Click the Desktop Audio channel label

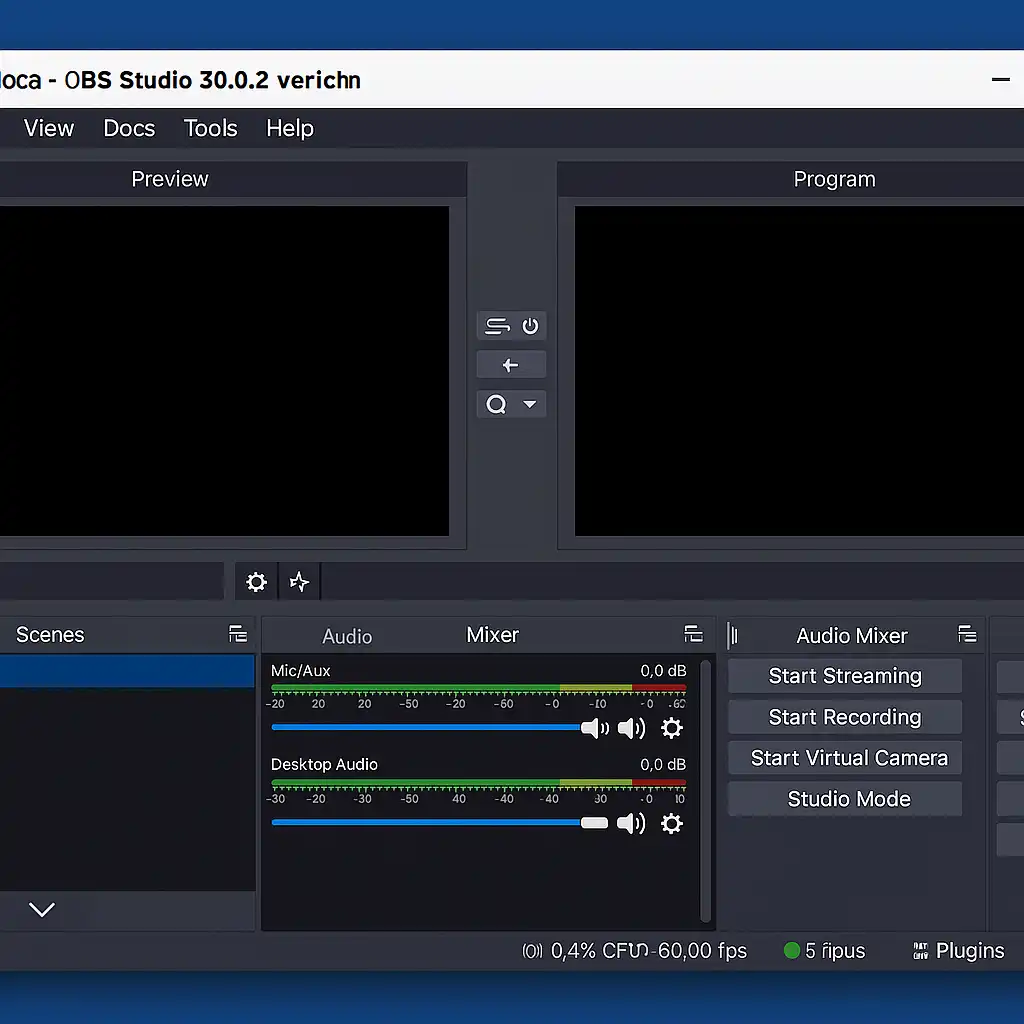(x=324, y=764)
